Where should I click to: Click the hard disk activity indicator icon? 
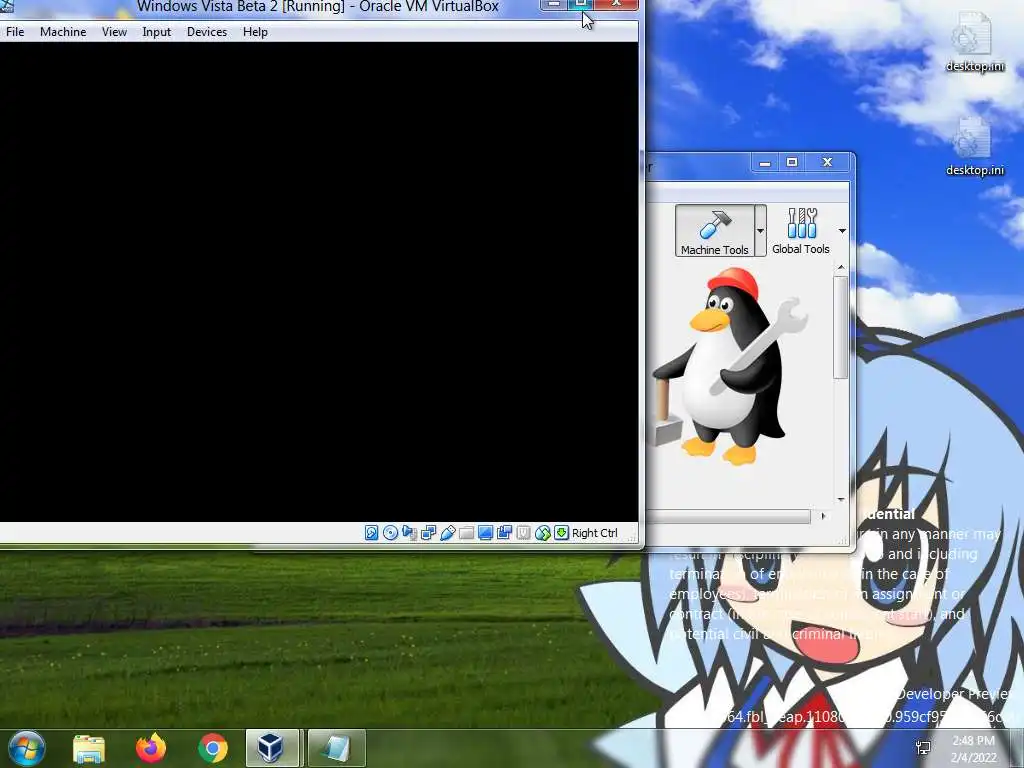pyautogui.click(x=371, y=533)
